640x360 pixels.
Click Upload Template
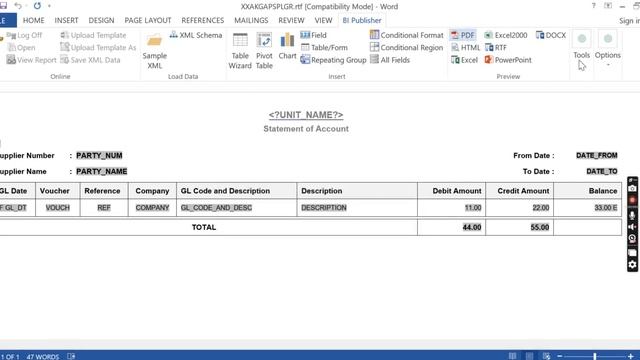tap(93, 36)
